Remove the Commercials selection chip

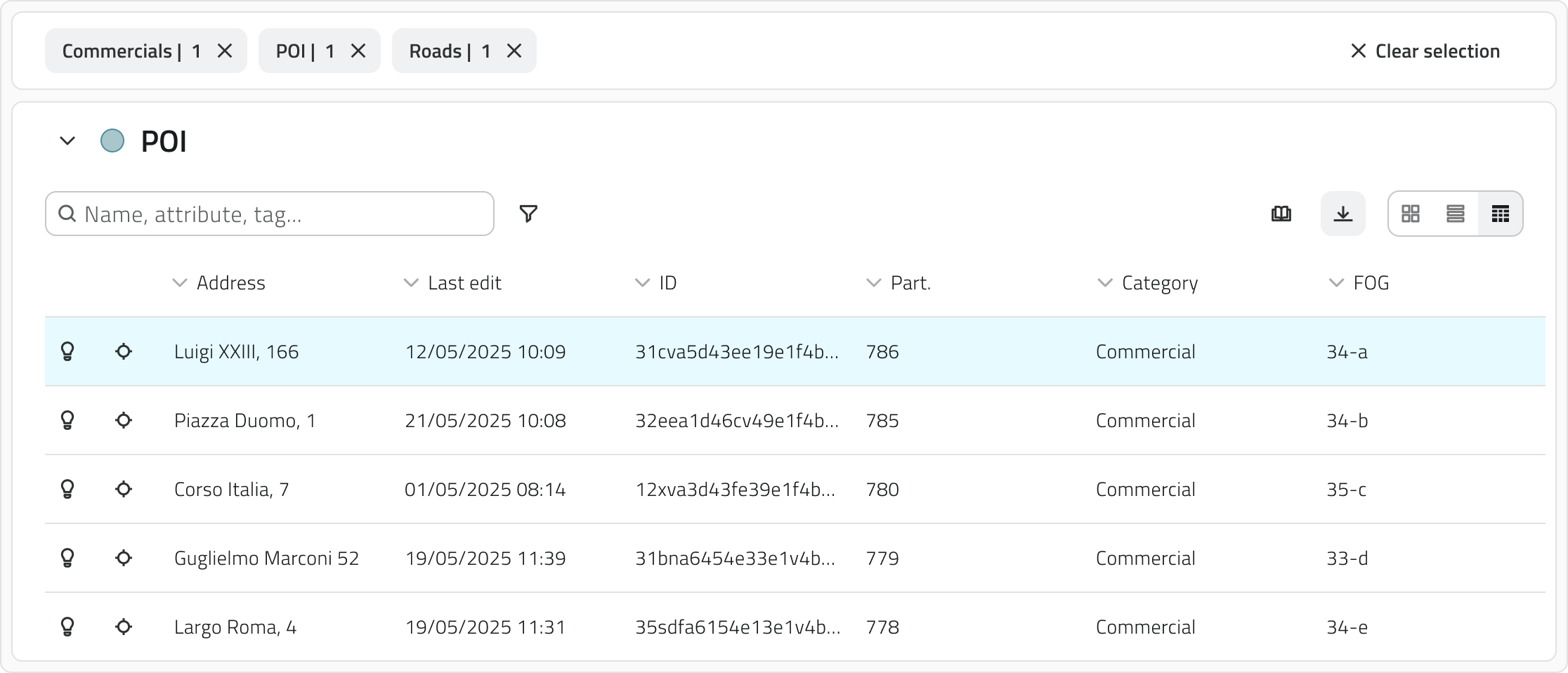[225, 51]
